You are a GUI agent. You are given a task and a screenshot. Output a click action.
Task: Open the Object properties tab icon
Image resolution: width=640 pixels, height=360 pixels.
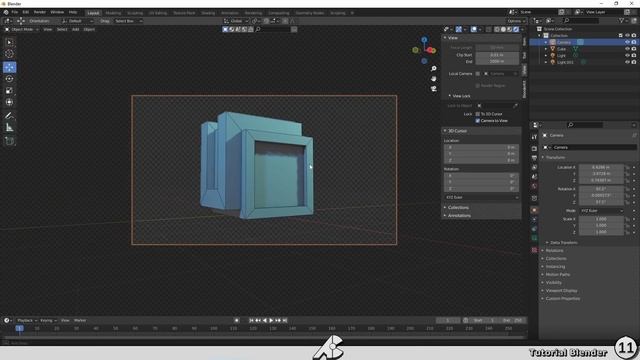tap(534, 210)
